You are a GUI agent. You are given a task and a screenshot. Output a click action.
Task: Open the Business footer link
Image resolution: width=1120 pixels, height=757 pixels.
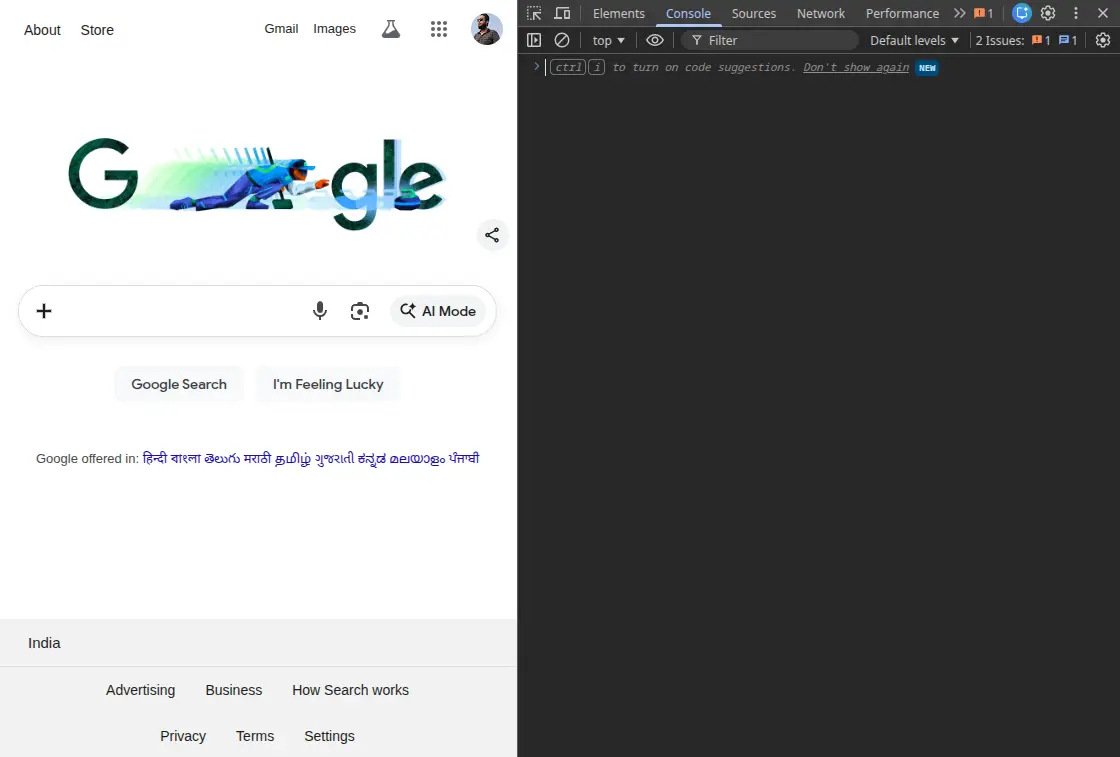point(234,690)
